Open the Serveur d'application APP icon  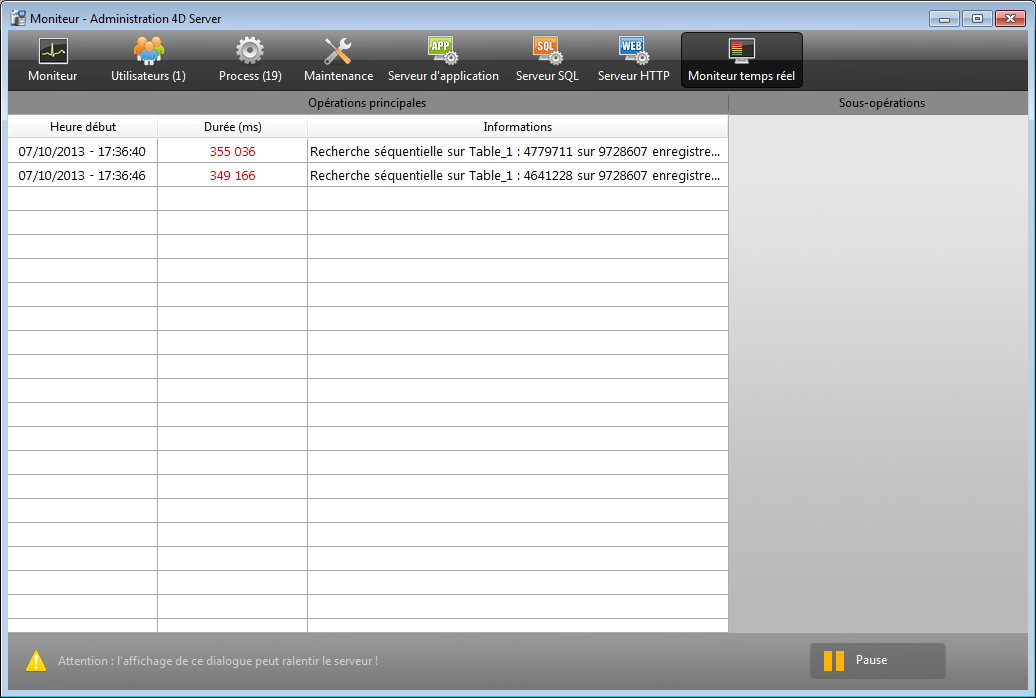pos(442,51)
